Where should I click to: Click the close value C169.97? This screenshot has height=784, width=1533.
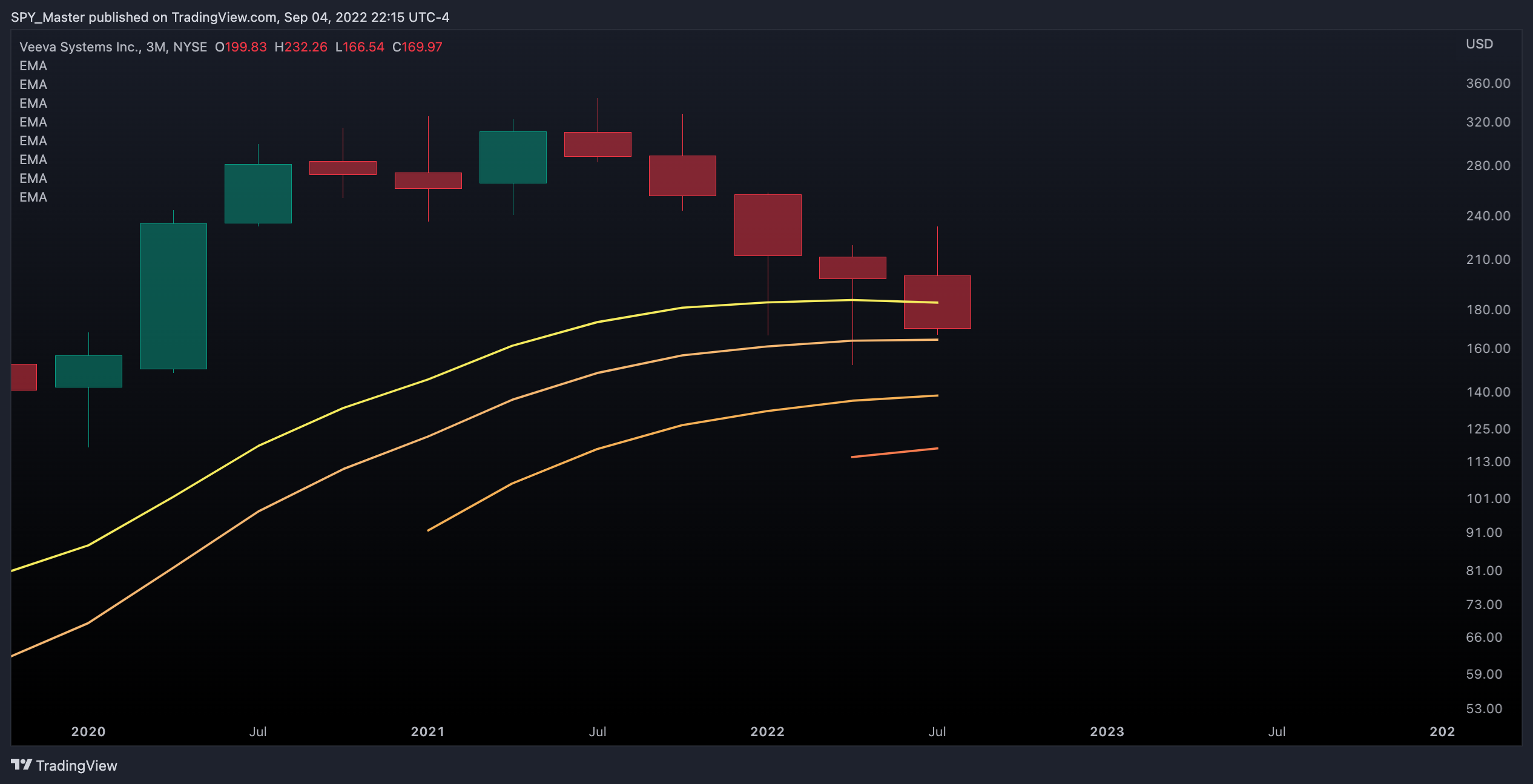417,47
